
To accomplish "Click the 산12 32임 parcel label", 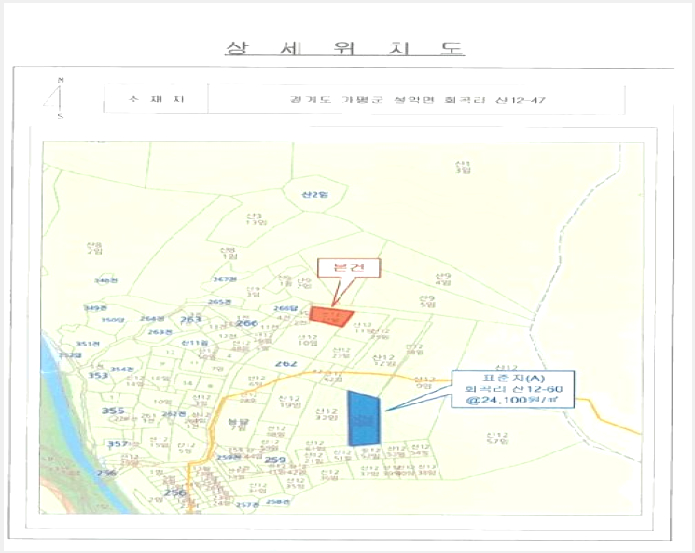I will 327,414.
